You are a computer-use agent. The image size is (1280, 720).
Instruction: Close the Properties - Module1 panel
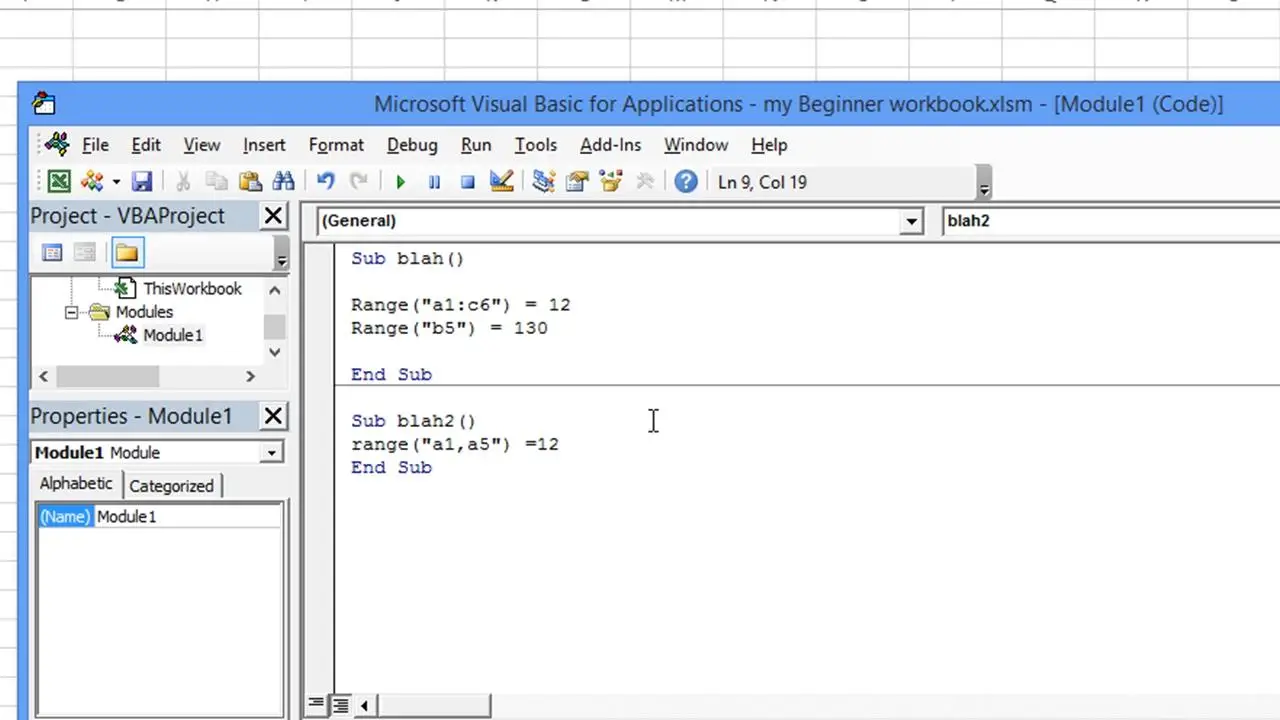[x=273, y=416]
